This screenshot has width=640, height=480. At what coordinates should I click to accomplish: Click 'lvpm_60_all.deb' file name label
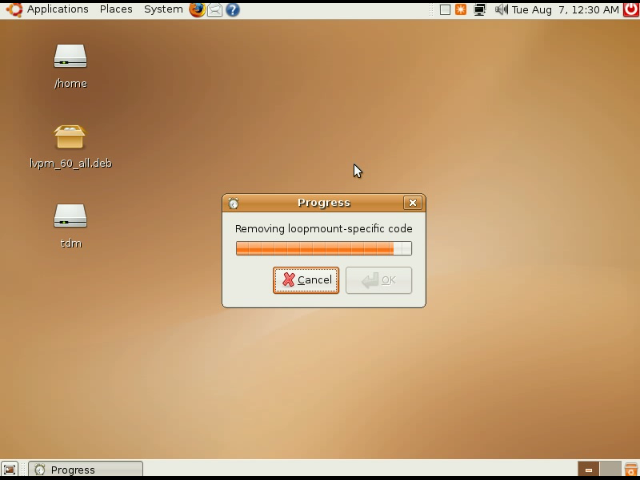[x=70, y=163]
